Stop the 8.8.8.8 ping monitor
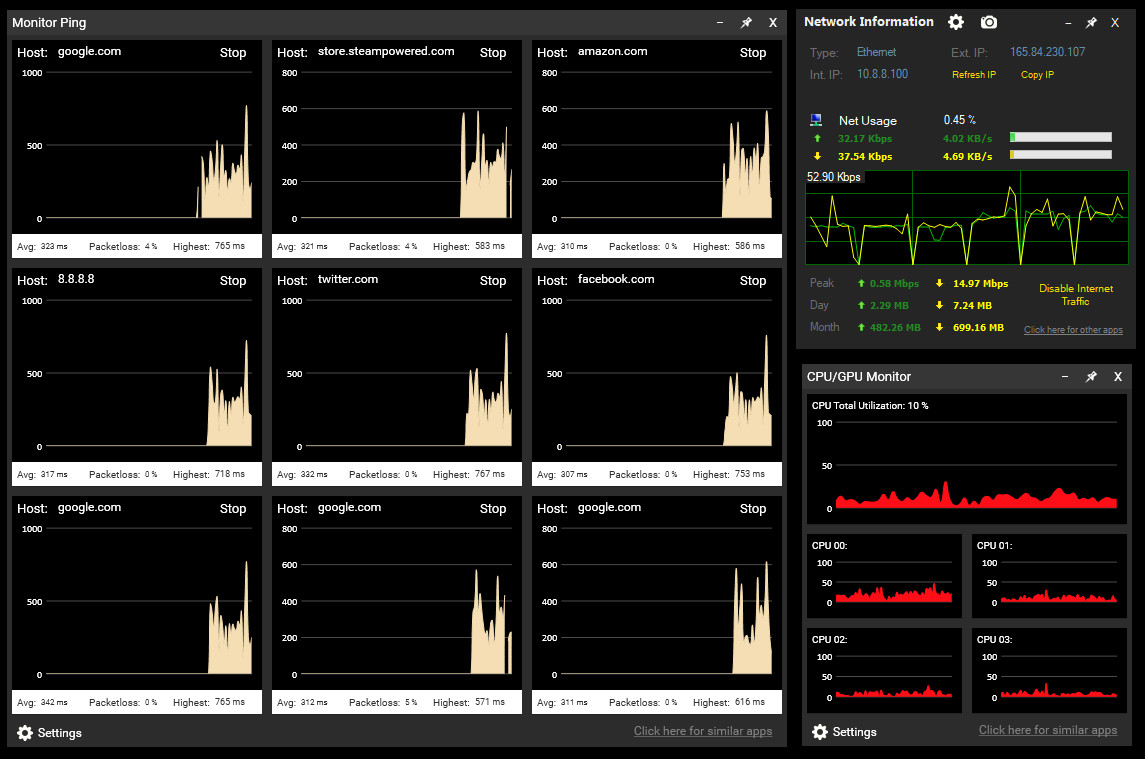This screenshot has height=759, width=1145. [233, 281]
